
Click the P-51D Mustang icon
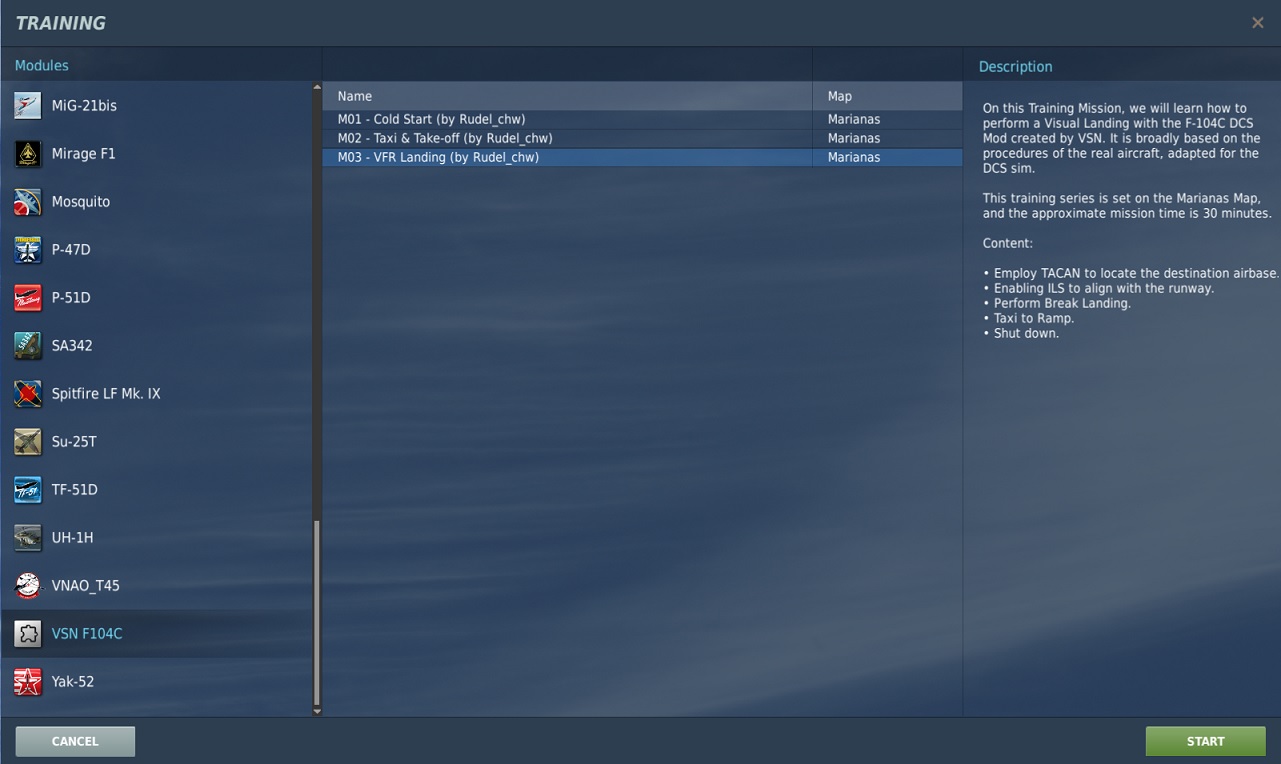tap(28, 298)
